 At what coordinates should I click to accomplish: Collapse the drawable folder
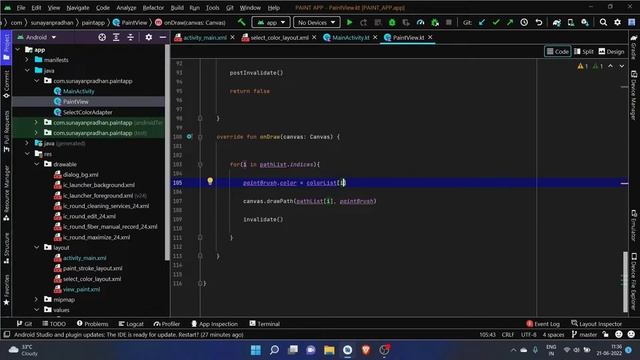36,164
